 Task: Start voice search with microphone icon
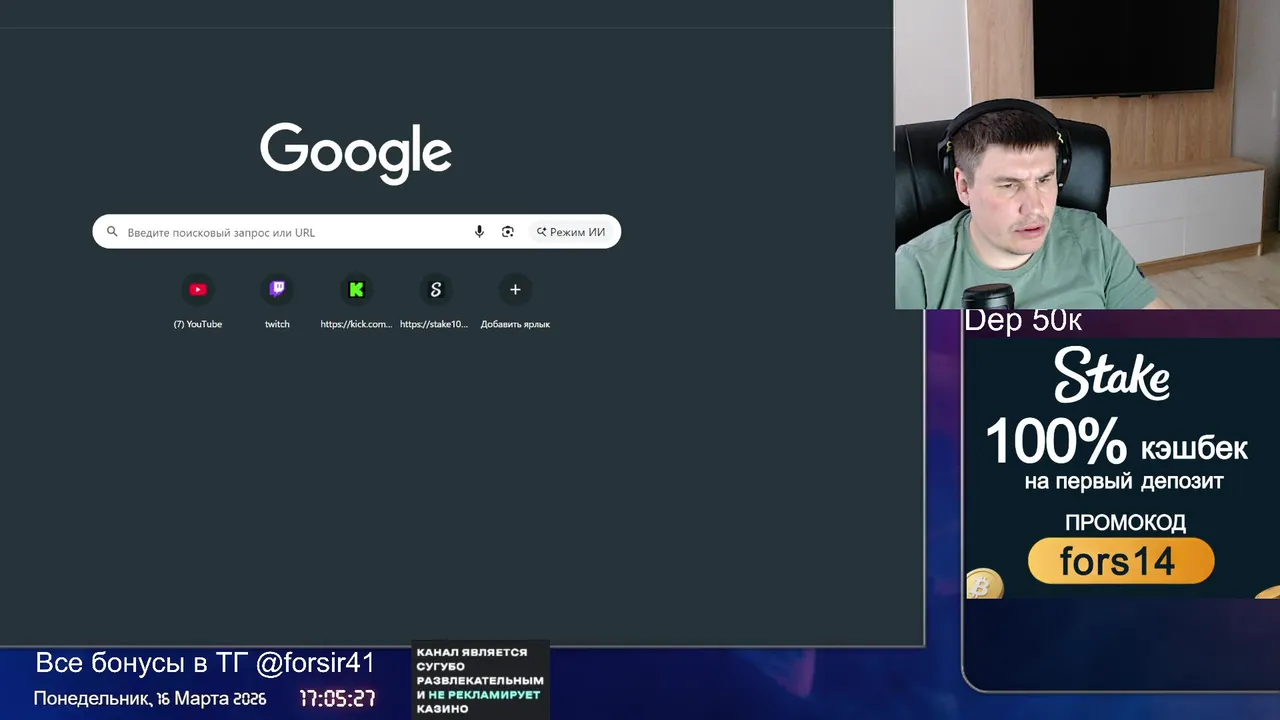pyautogui.click(x=479, y=232)
